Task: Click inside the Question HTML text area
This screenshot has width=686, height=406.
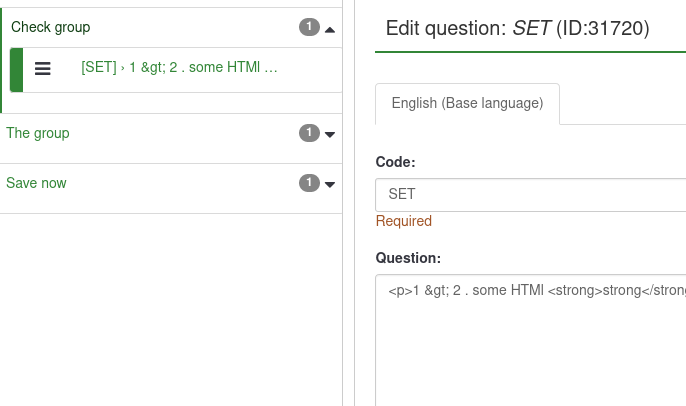Action: (530, 340)
